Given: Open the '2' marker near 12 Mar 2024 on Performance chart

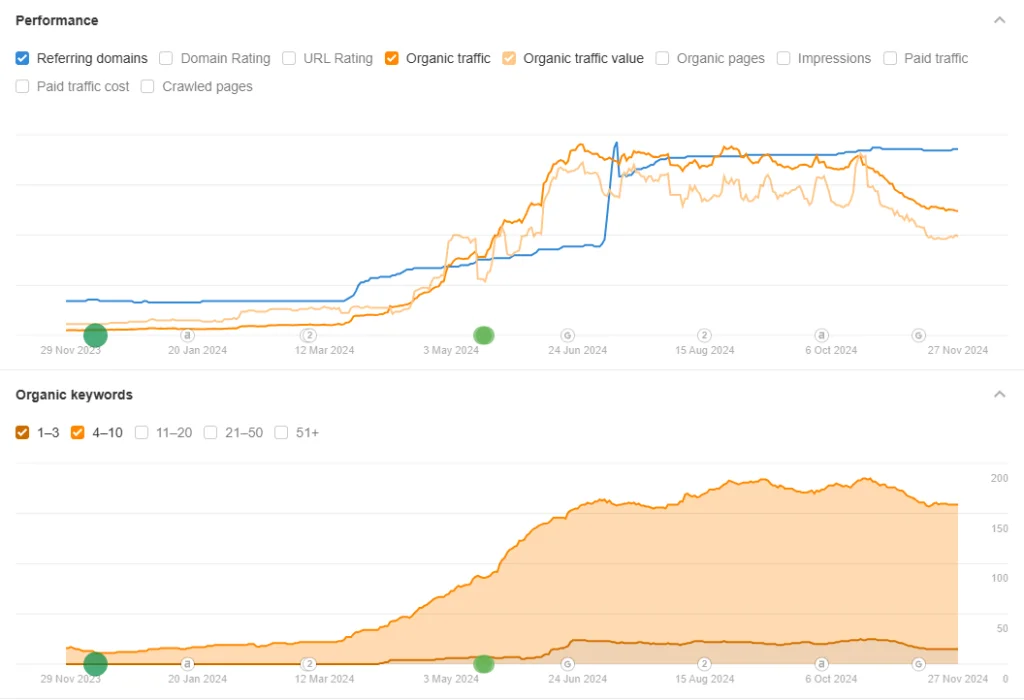Looking at the screenshot, I should point(308,335).
